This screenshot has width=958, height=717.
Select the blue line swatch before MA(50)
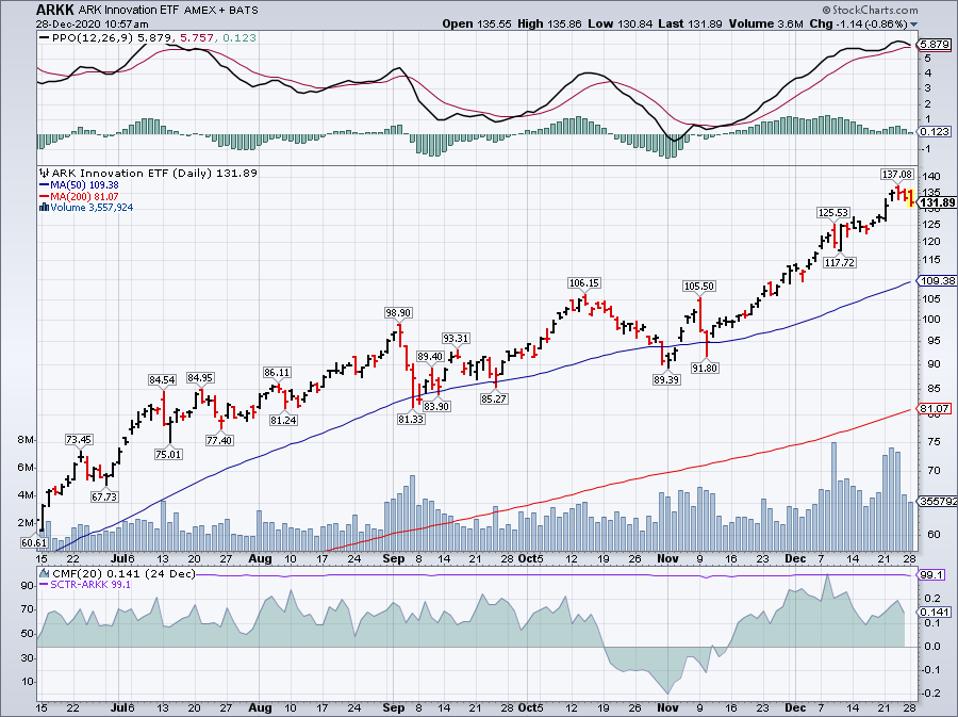[x=44, y=185]
